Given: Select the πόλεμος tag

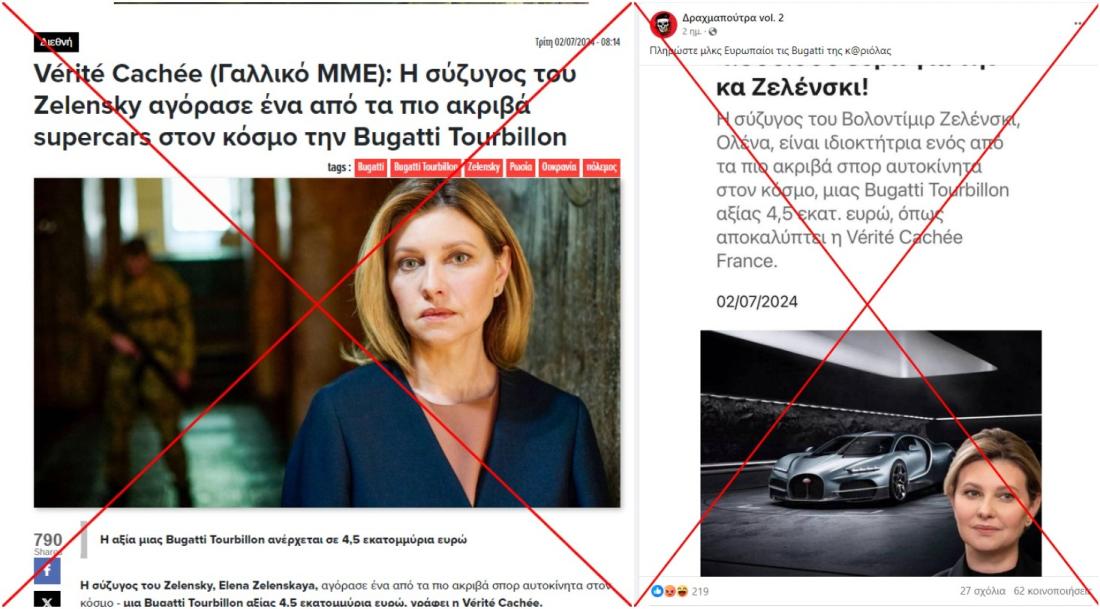Looking at the screenshot, I should tap(601, 168).
